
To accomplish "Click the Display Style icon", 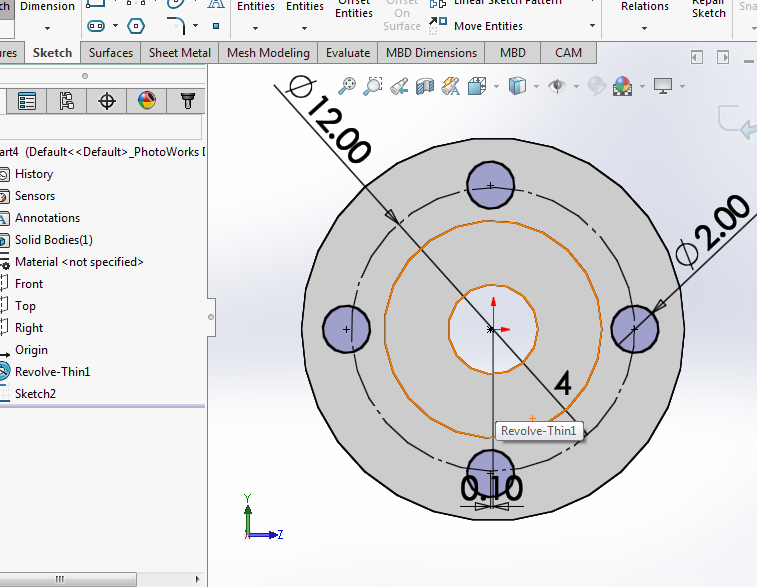I will pos(517,86).
